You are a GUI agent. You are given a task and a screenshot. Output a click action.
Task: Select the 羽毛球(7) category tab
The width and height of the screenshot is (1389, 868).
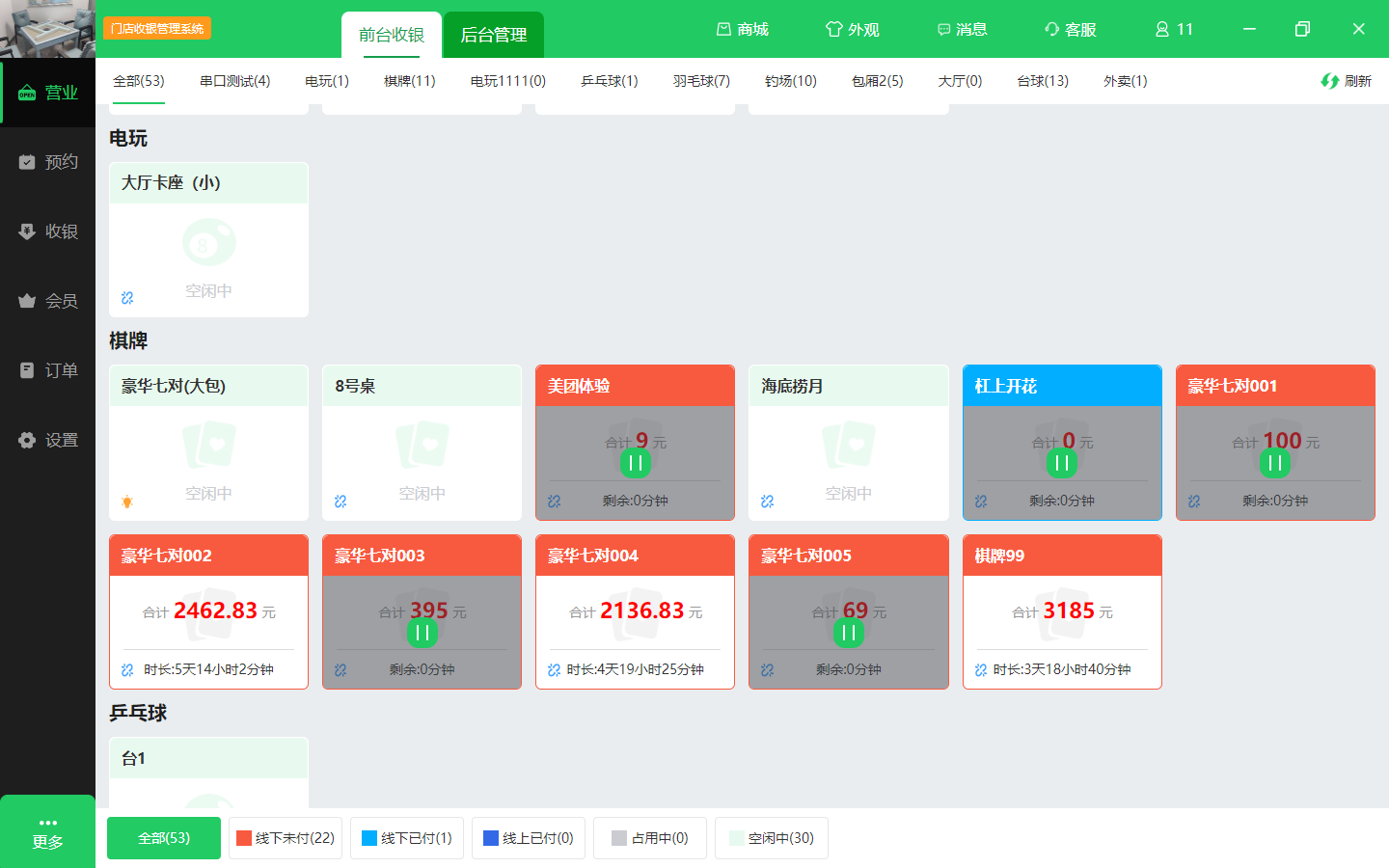(x=702, y=81)
